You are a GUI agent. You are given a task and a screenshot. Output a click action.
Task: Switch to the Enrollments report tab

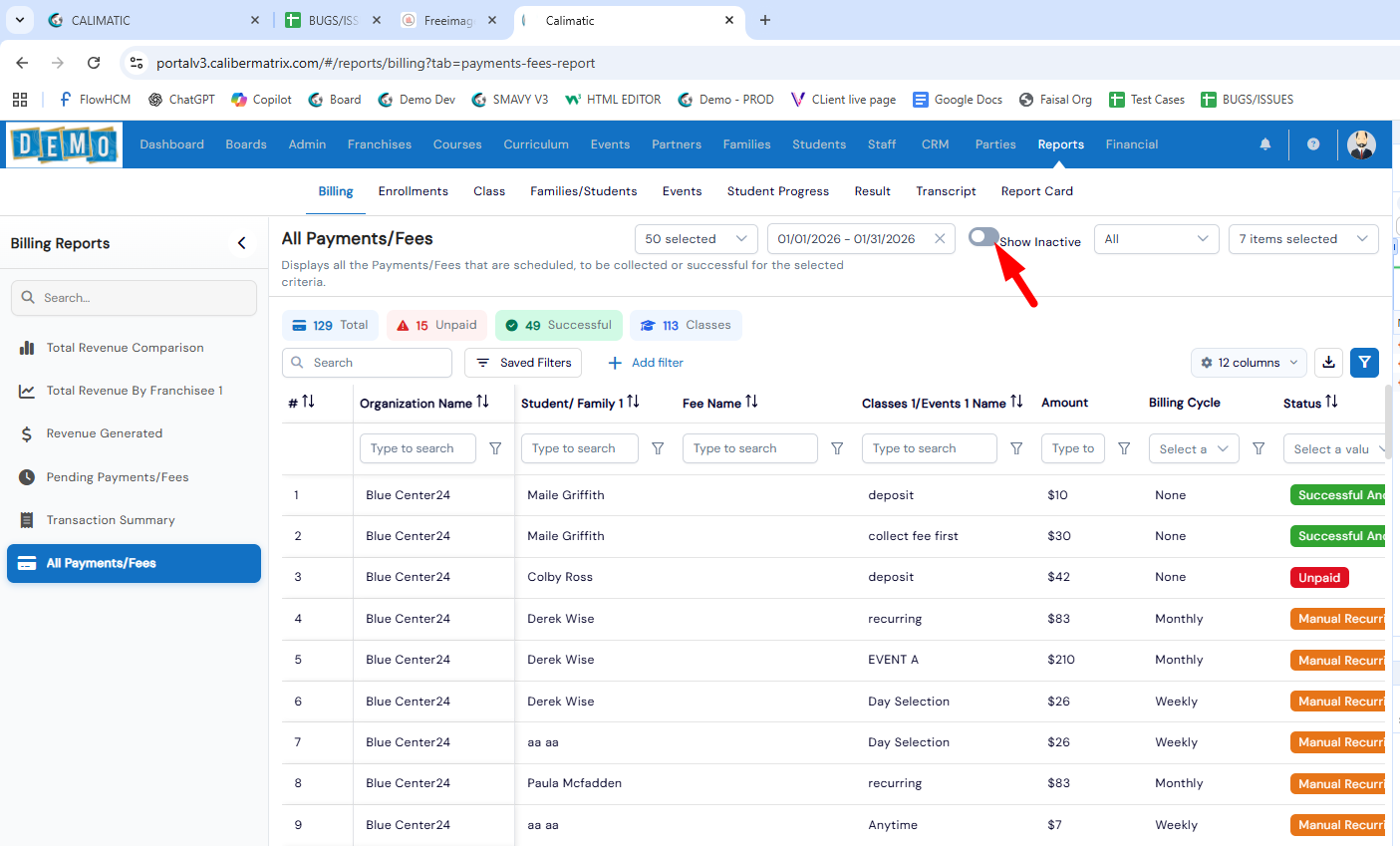point(414,191)
